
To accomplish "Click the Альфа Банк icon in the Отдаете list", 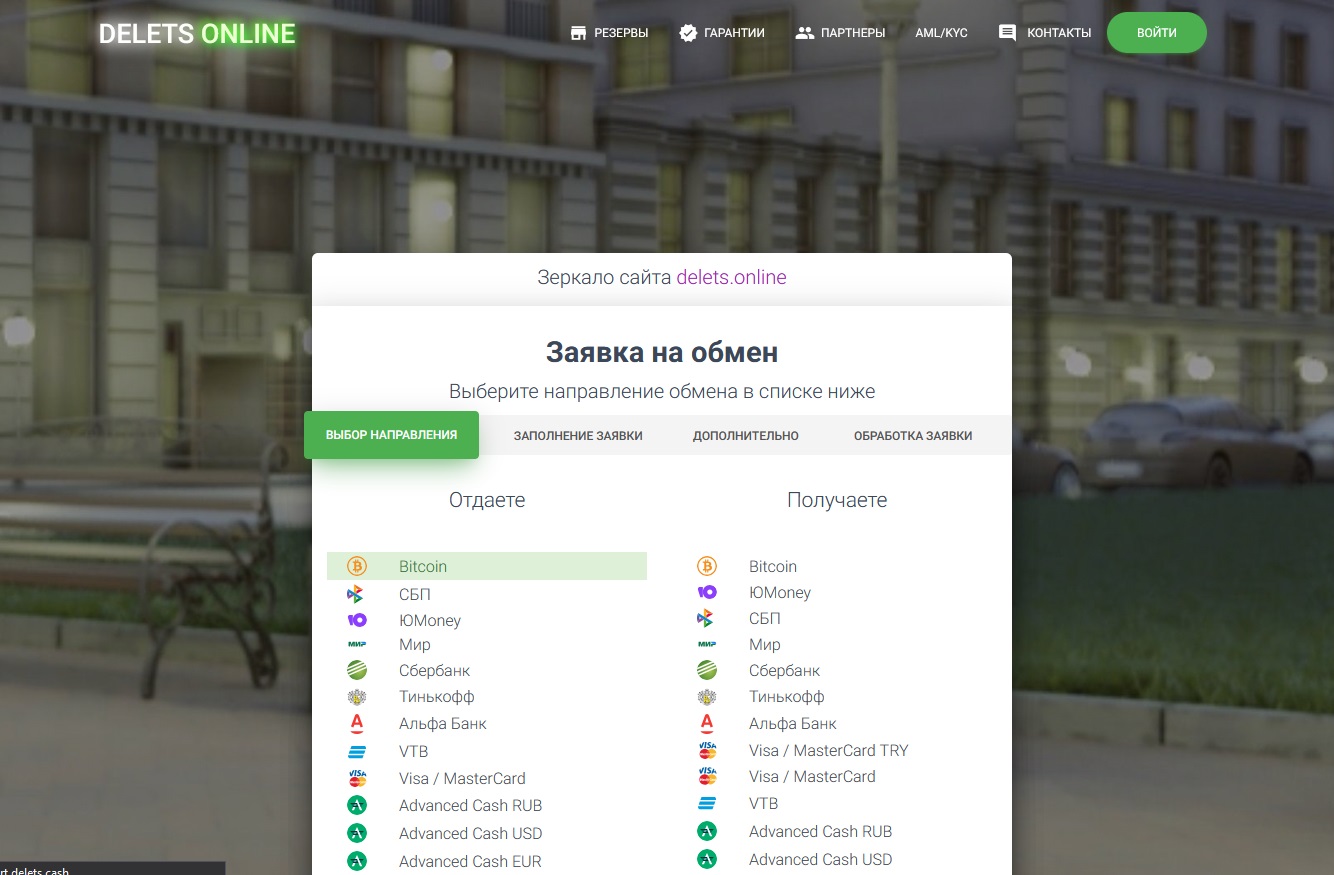I will [357, 723].
